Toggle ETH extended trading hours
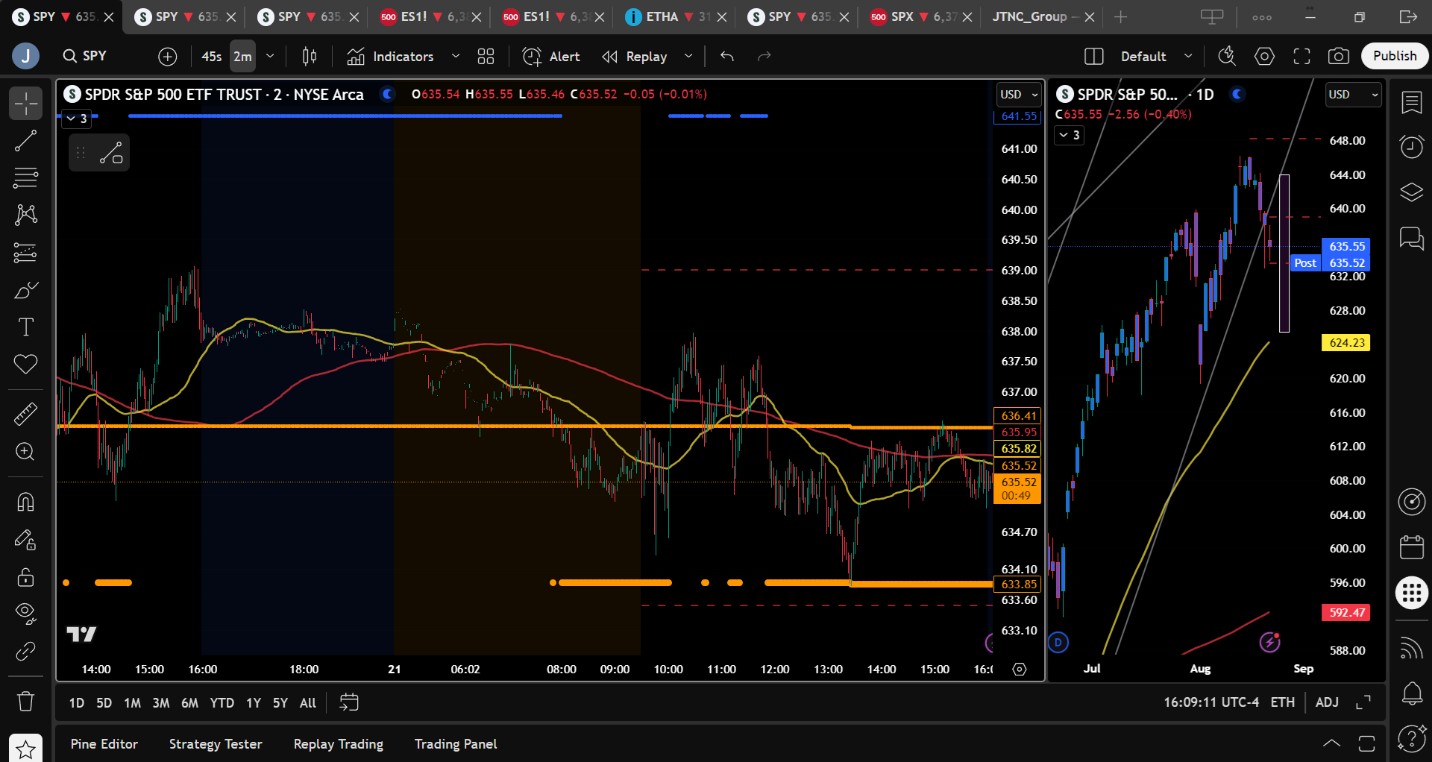Screen dimensions: 1432x762 (1283, 703)
